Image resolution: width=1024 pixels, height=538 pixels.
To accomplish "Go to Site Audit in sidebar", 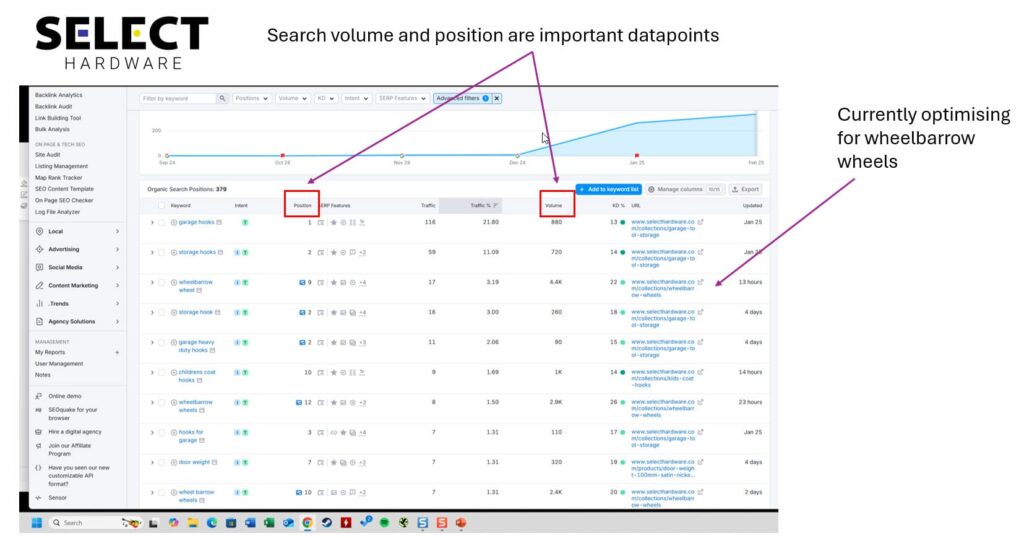I will pyautogui.click(x=49, y=155).
